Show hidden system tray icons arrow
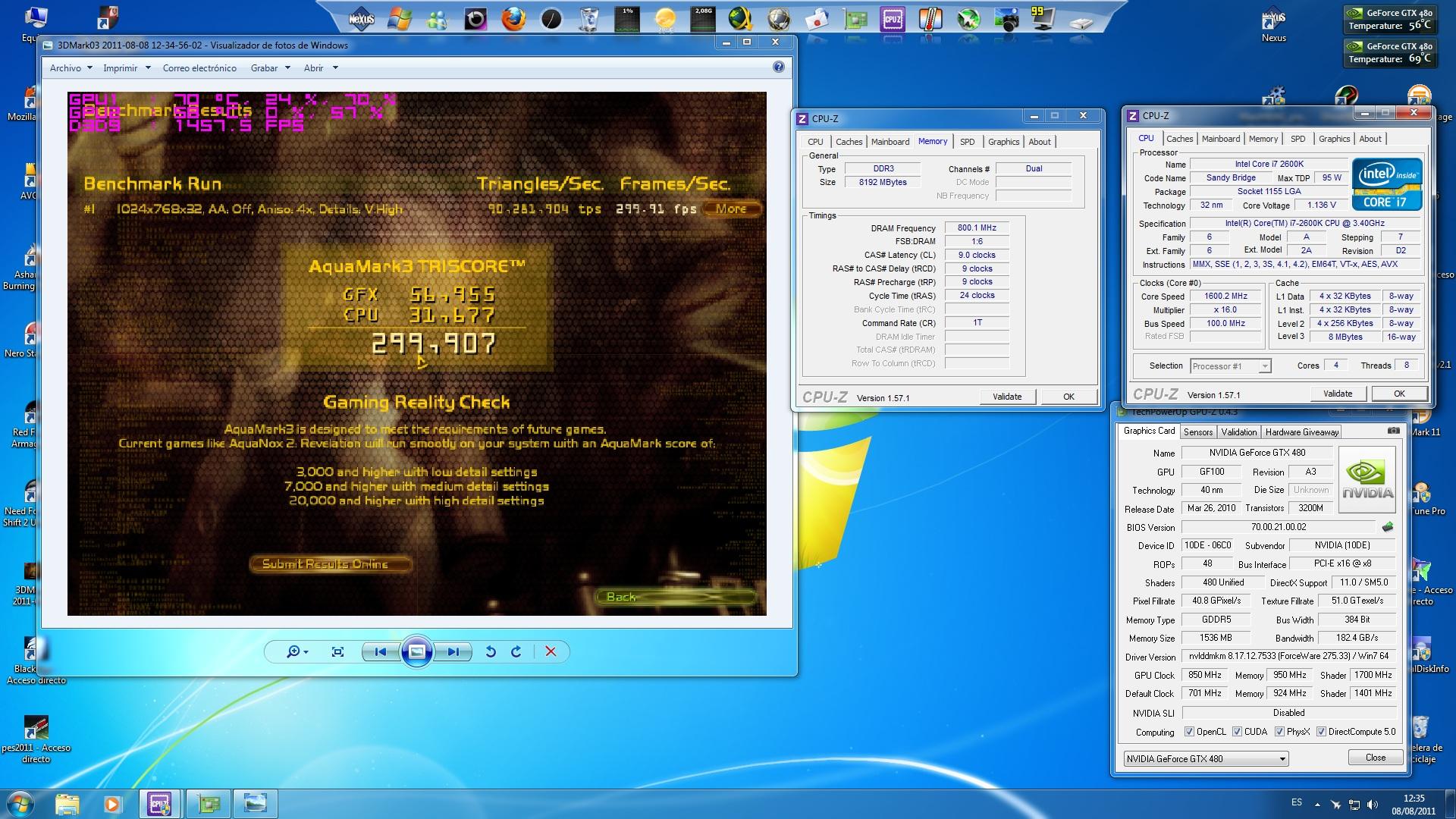Screen dimensions: 1456x819 pyautogui.click(x=1317, y=804)
